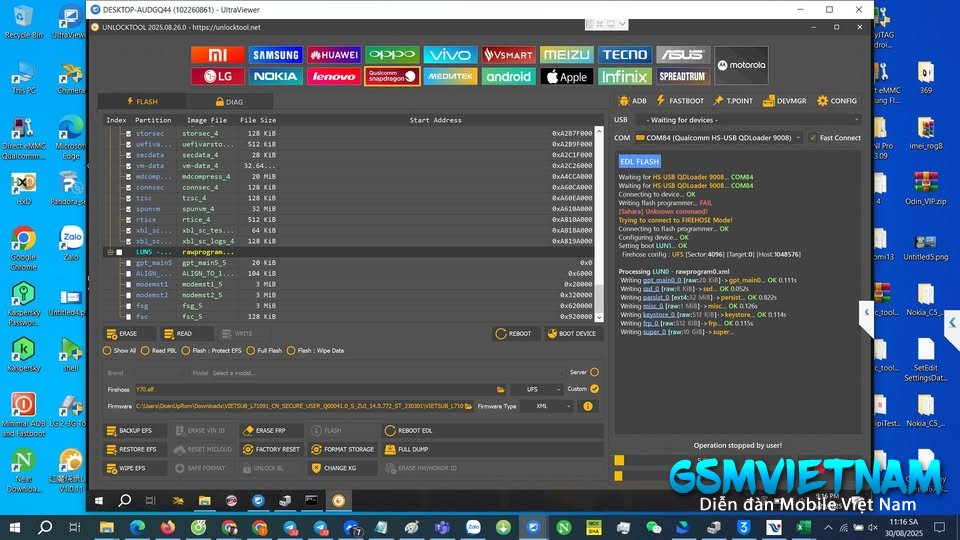Screen dimensions: 960x540
Task: Choose the Huawei brand tile
Action: pos(334,55)
